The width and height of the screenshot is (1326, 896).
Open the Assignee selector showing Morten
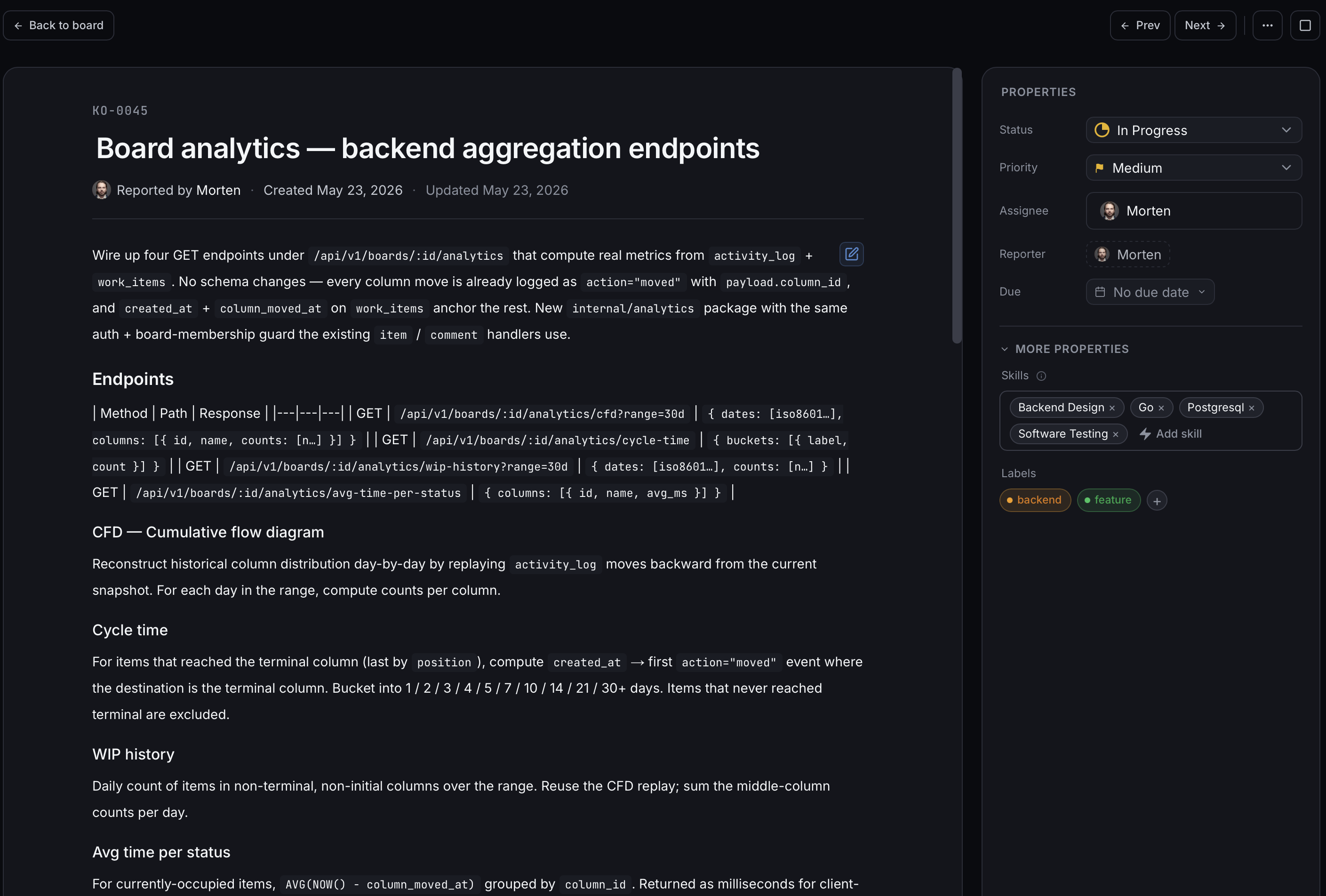click(1194, 211)
